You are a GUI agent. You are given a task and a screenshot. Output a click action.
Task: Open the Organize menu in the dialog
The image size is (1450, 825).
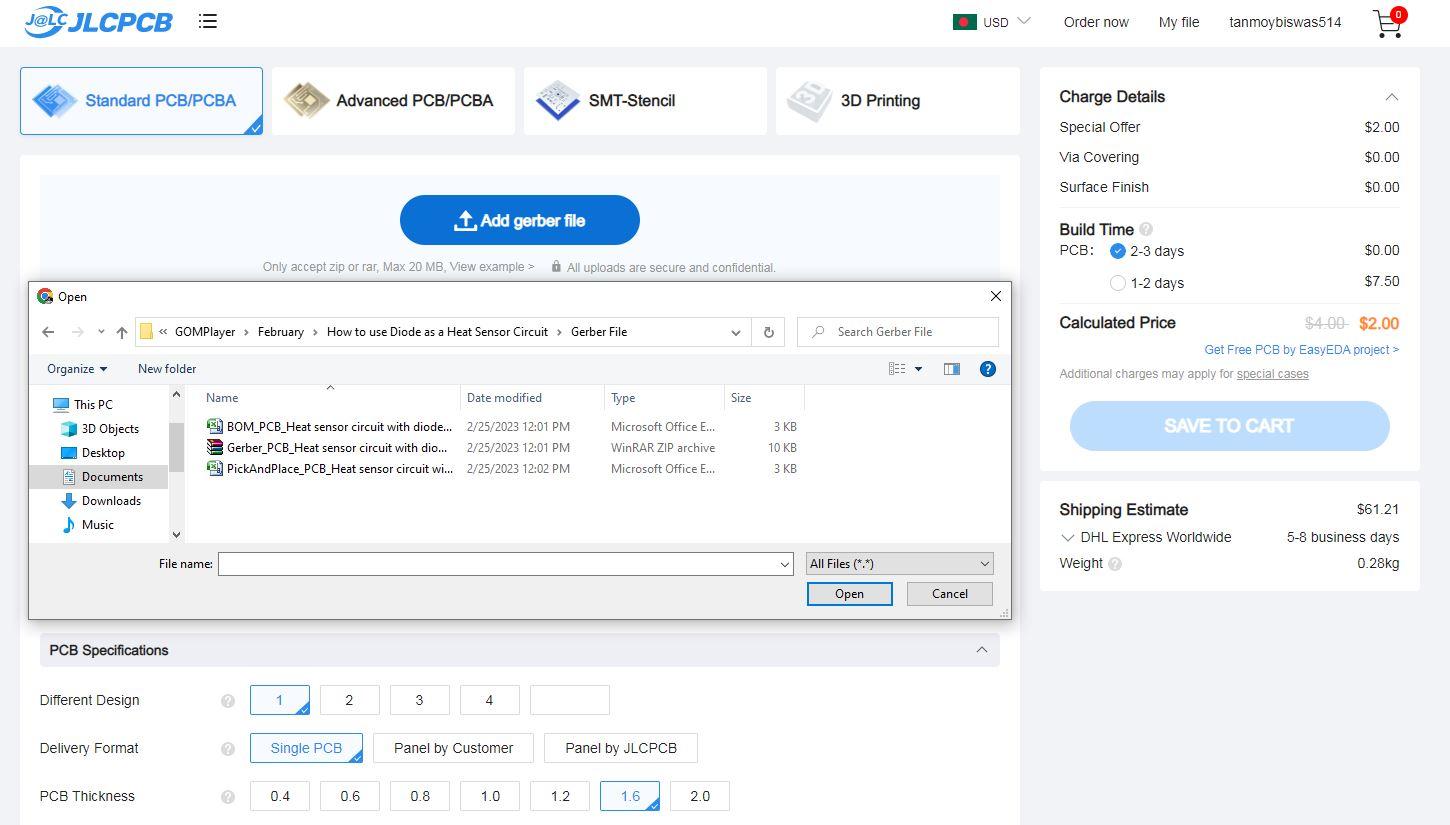click(x=77, y=369)
